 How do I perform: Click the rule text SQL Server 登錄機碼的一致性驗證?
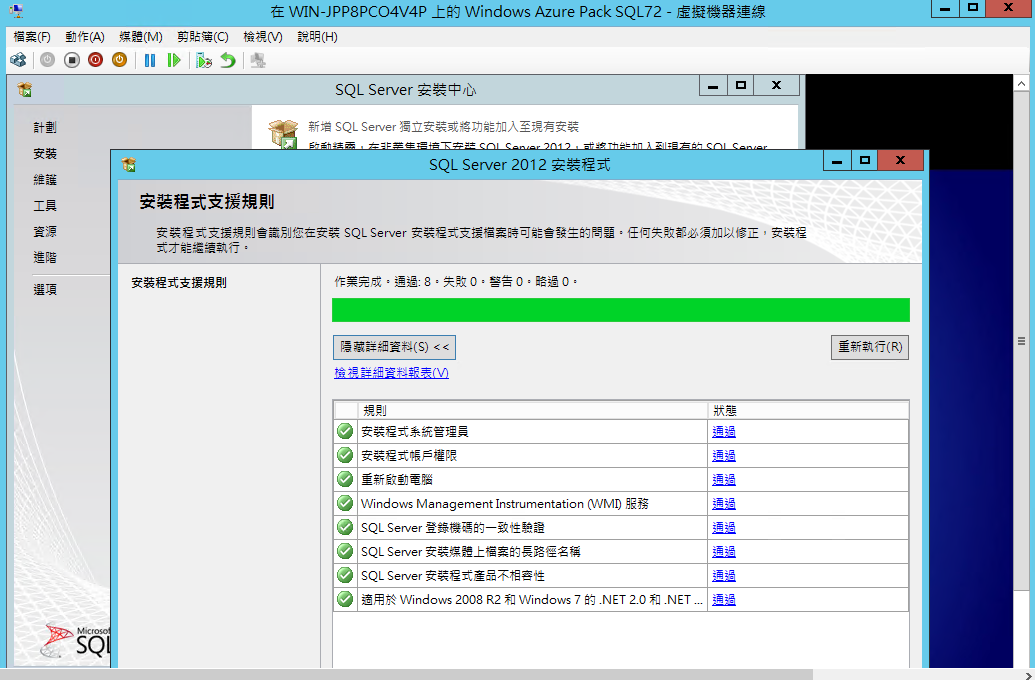point(453,527)
